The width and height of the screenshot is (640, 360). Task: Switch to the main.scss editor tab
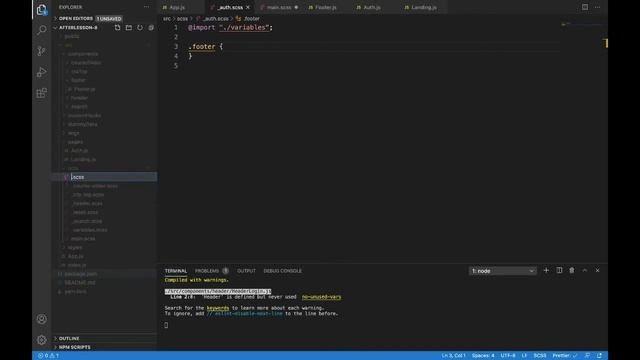tap(280, 7)
